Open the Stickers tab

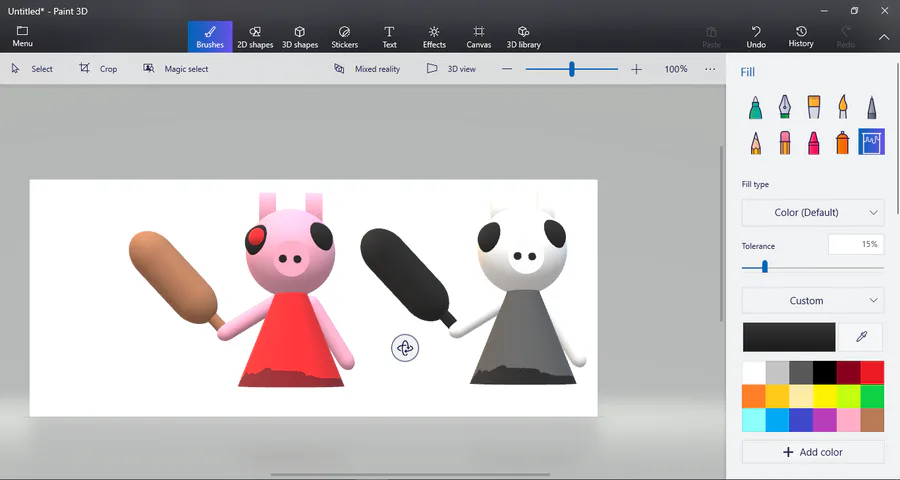(x=344, y=37)
